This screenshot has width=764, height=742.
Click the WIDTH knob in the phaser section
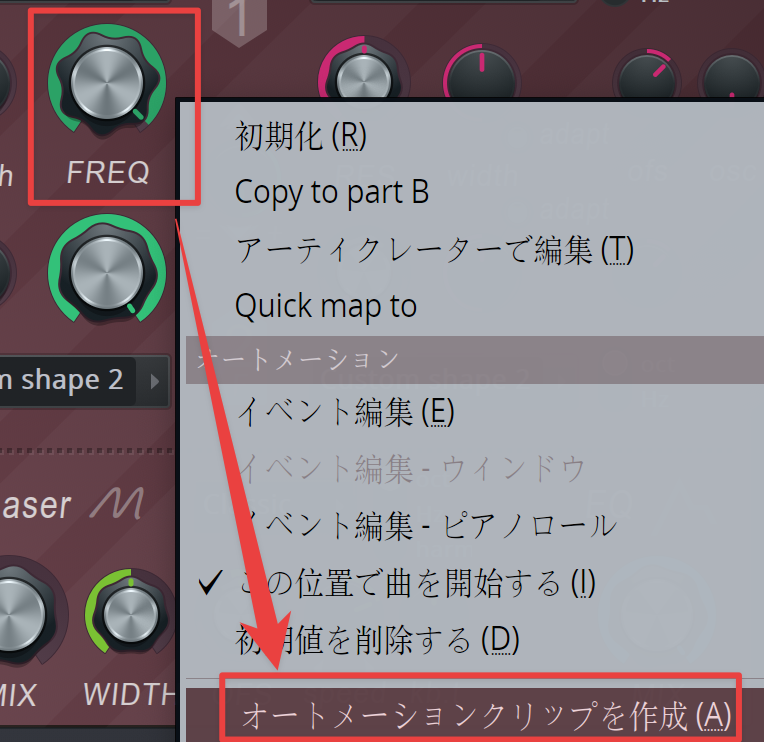click(x=131, y=613)
